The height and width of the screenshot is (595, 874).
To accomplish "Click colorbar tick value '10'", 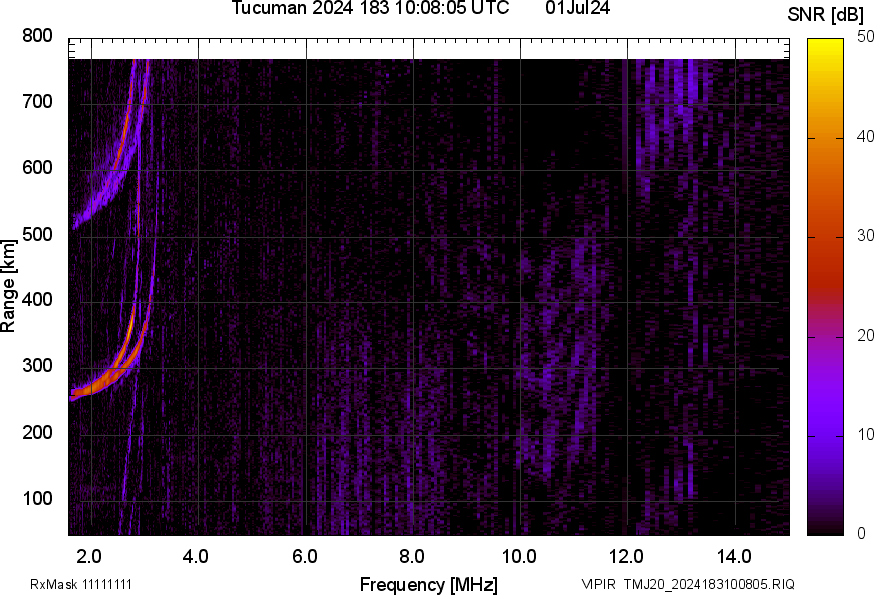I will [865, 434].
